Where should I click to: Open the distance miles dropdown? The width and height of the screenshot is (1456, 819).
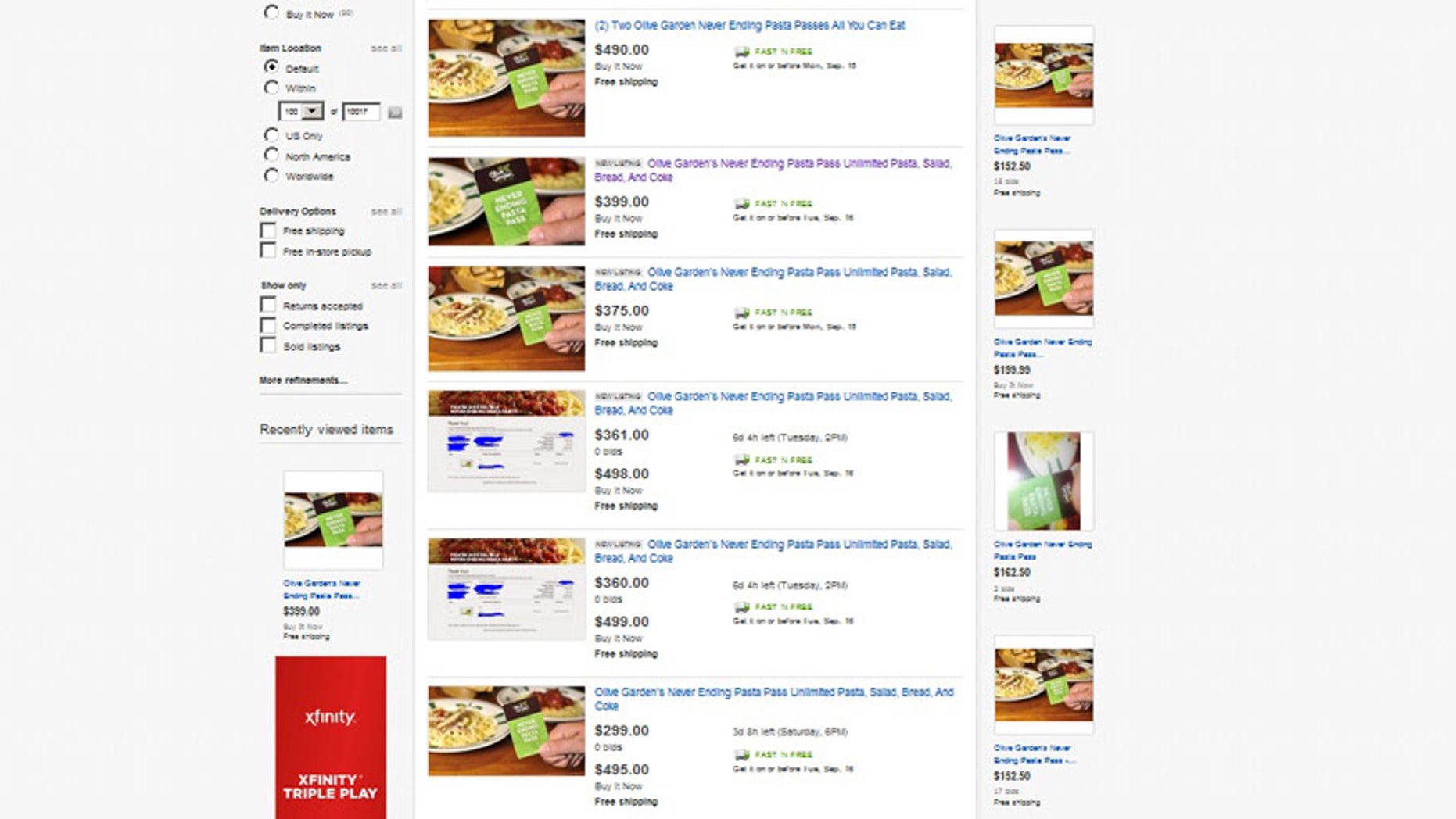click(301, 112)
